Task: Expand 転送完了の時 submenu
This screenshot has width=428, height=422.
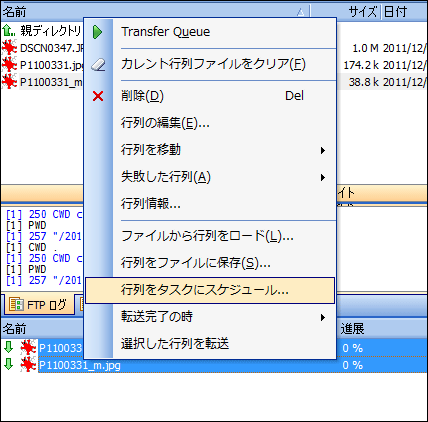Action: click(210, 317)
